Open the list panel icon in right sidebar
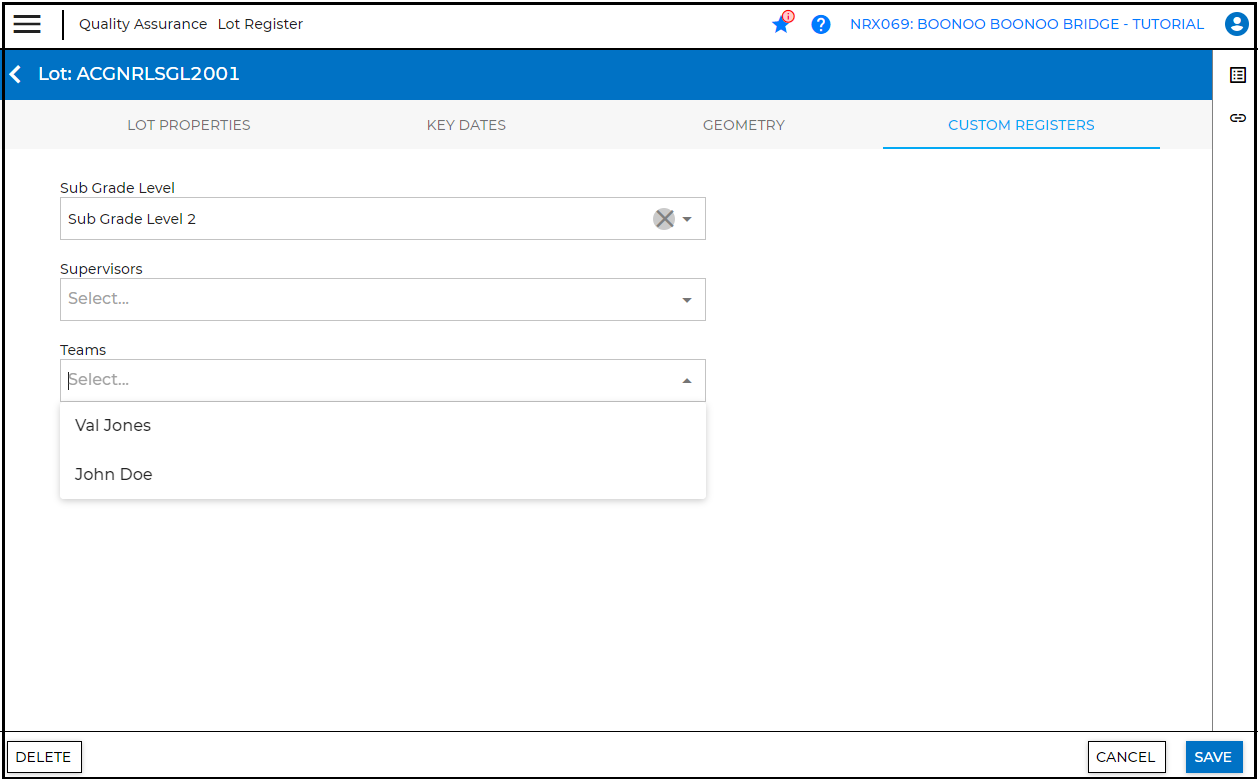Screen dimensions: 1258x779 point(1237,75)
